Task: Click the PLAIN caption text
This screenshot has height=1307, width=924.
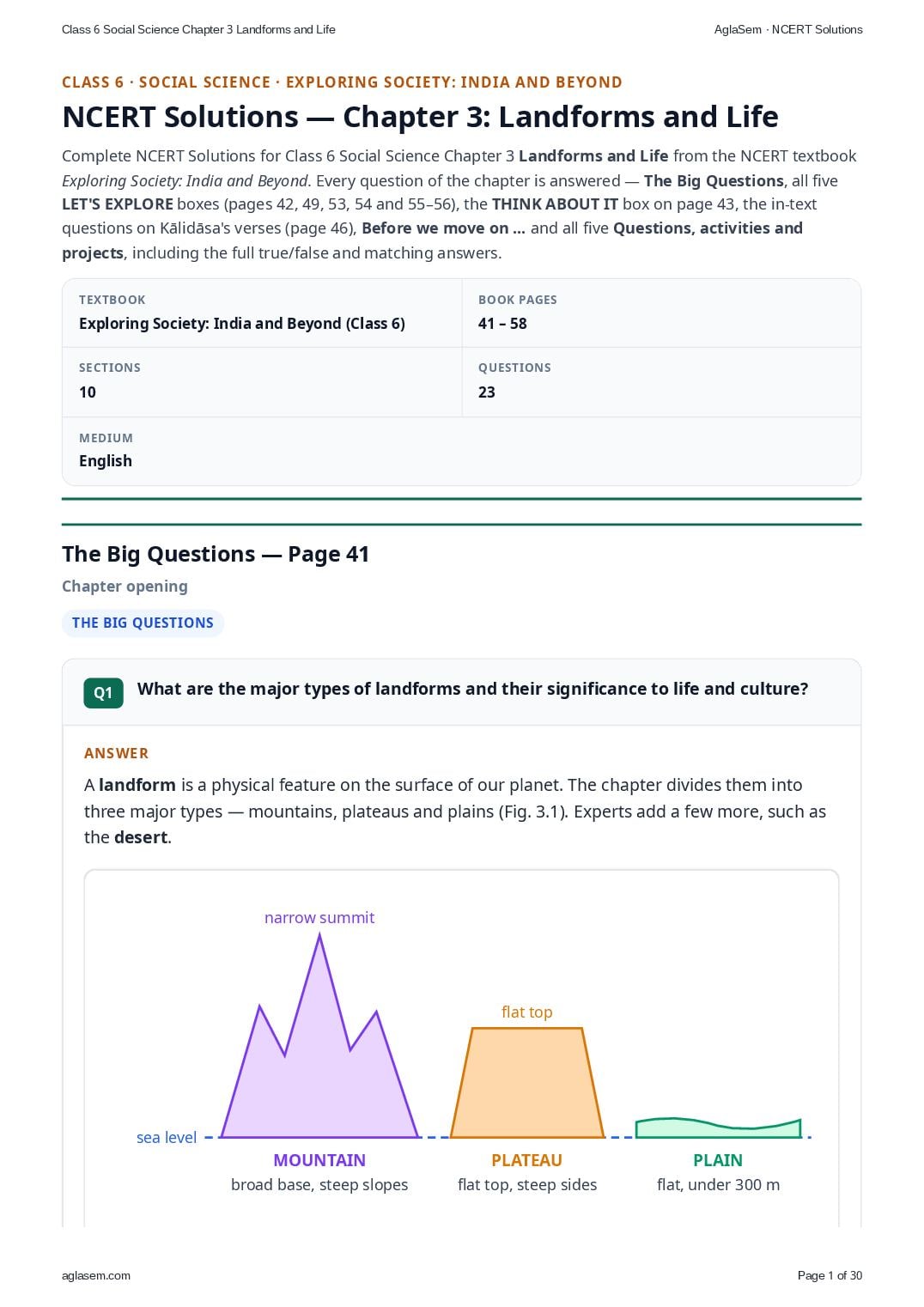Action: click(718, 1160)
